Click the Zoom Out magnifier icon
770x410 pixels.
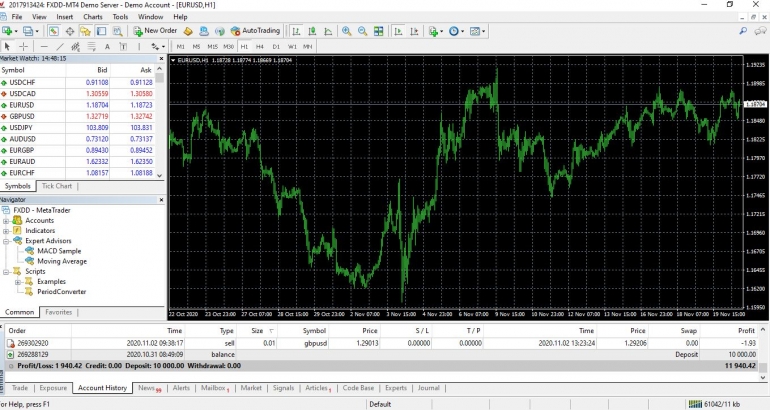(361, 31)
